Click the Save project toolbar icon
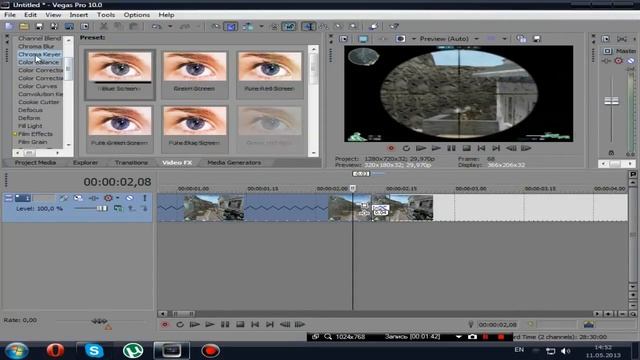640x360 pixels. click(x=39, y=27)
